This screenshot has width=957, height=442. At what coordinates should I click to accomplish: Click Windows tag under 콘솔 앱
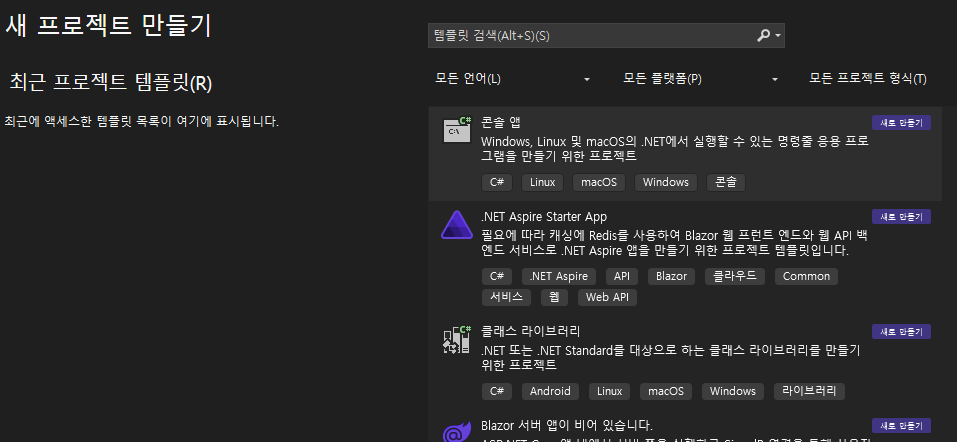pyautogui.click(x=666, y=182)
